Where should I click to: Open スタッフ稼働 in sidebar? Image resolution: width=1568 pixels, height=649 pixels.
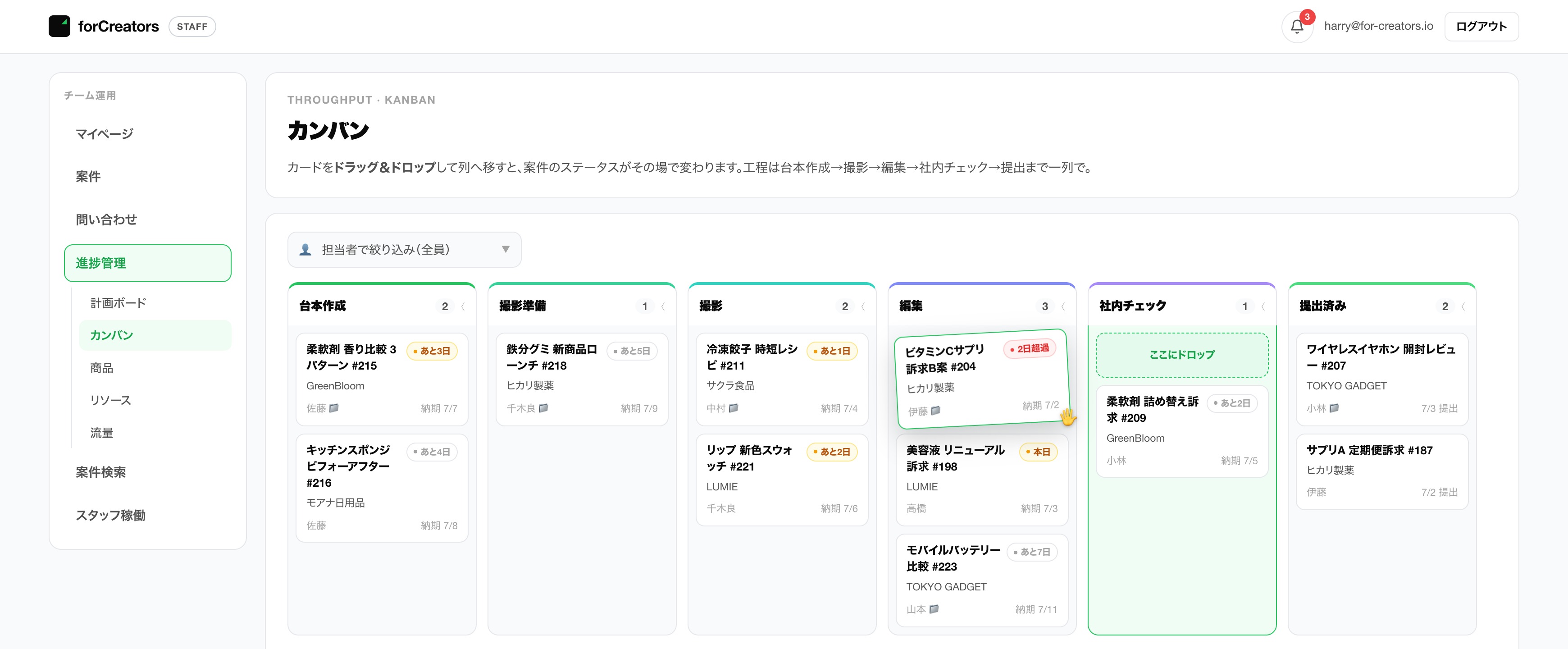coord(147,515)
